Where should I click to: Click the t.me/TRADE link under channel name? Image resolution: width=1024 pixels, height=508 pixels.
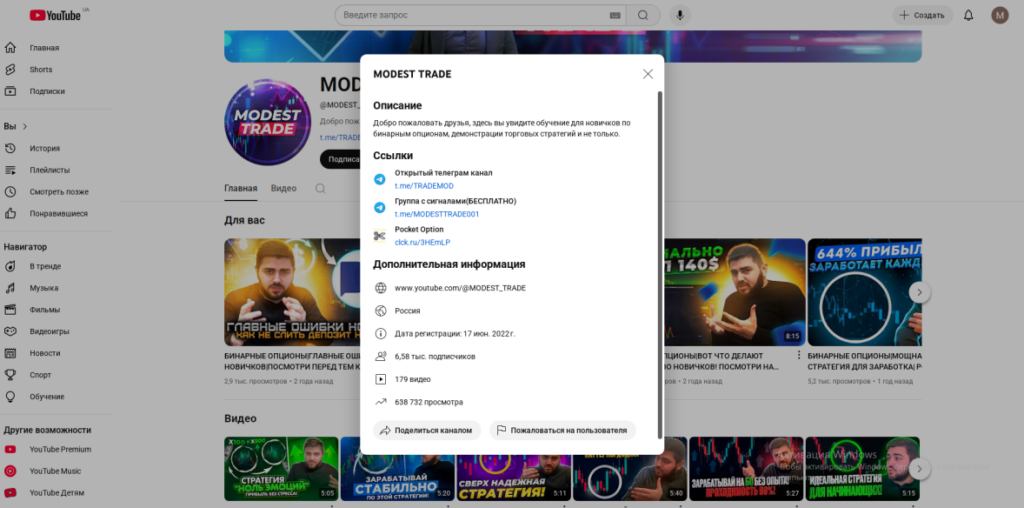click(340, 138)
